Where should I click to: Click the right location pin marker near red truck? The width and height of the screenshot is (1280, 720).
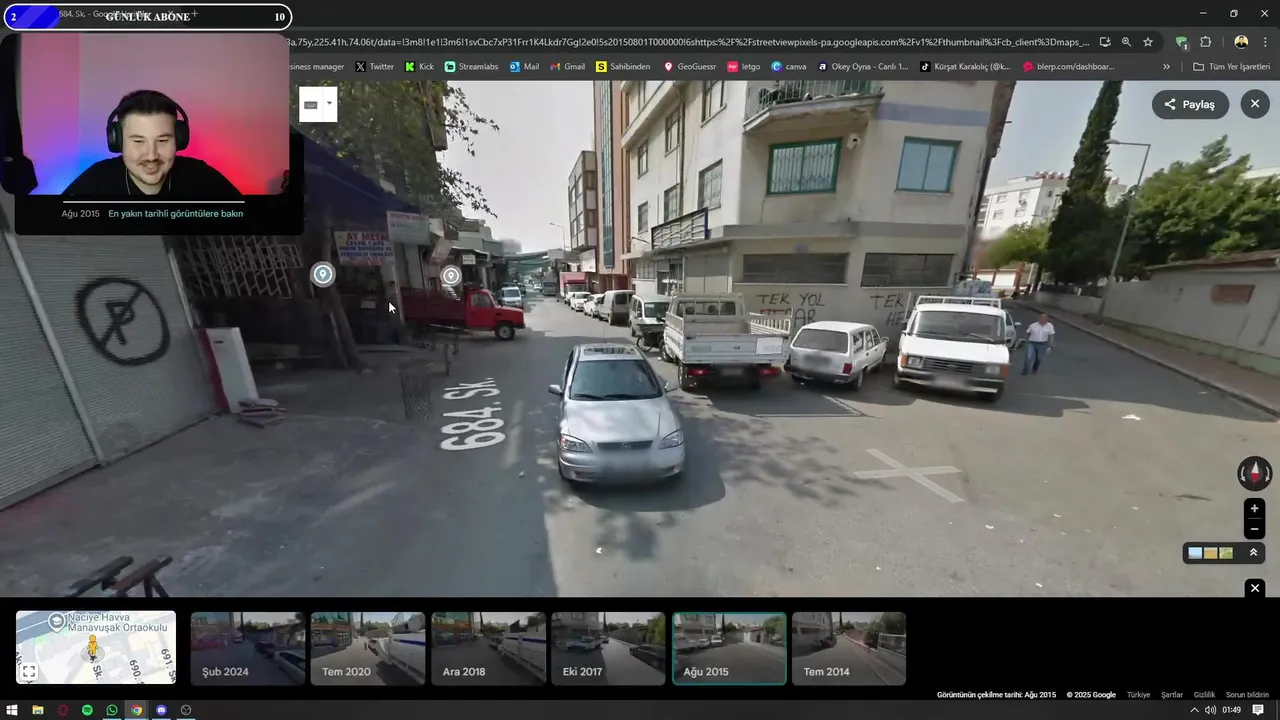pos(451,276)
